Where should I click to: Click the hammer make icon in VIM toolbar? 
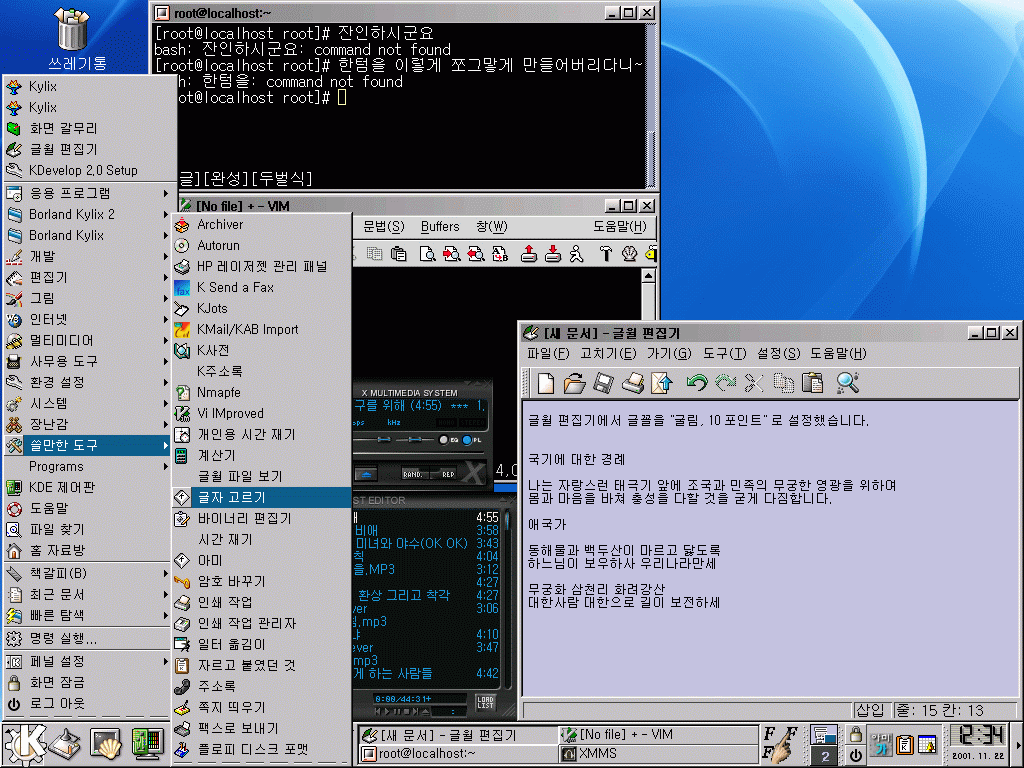(x=605, y=254)
